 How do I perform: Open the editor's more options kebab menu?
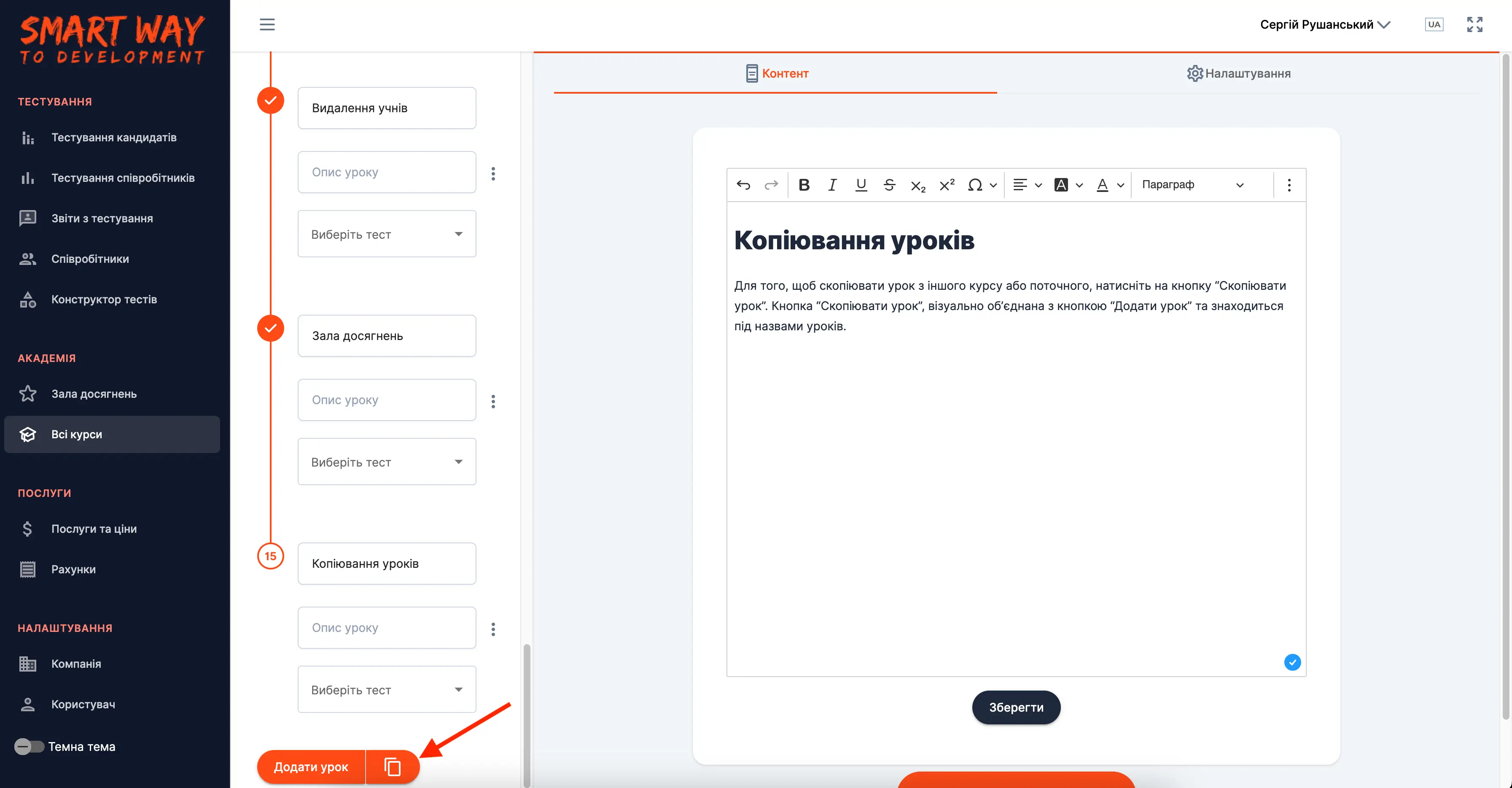1289,185
